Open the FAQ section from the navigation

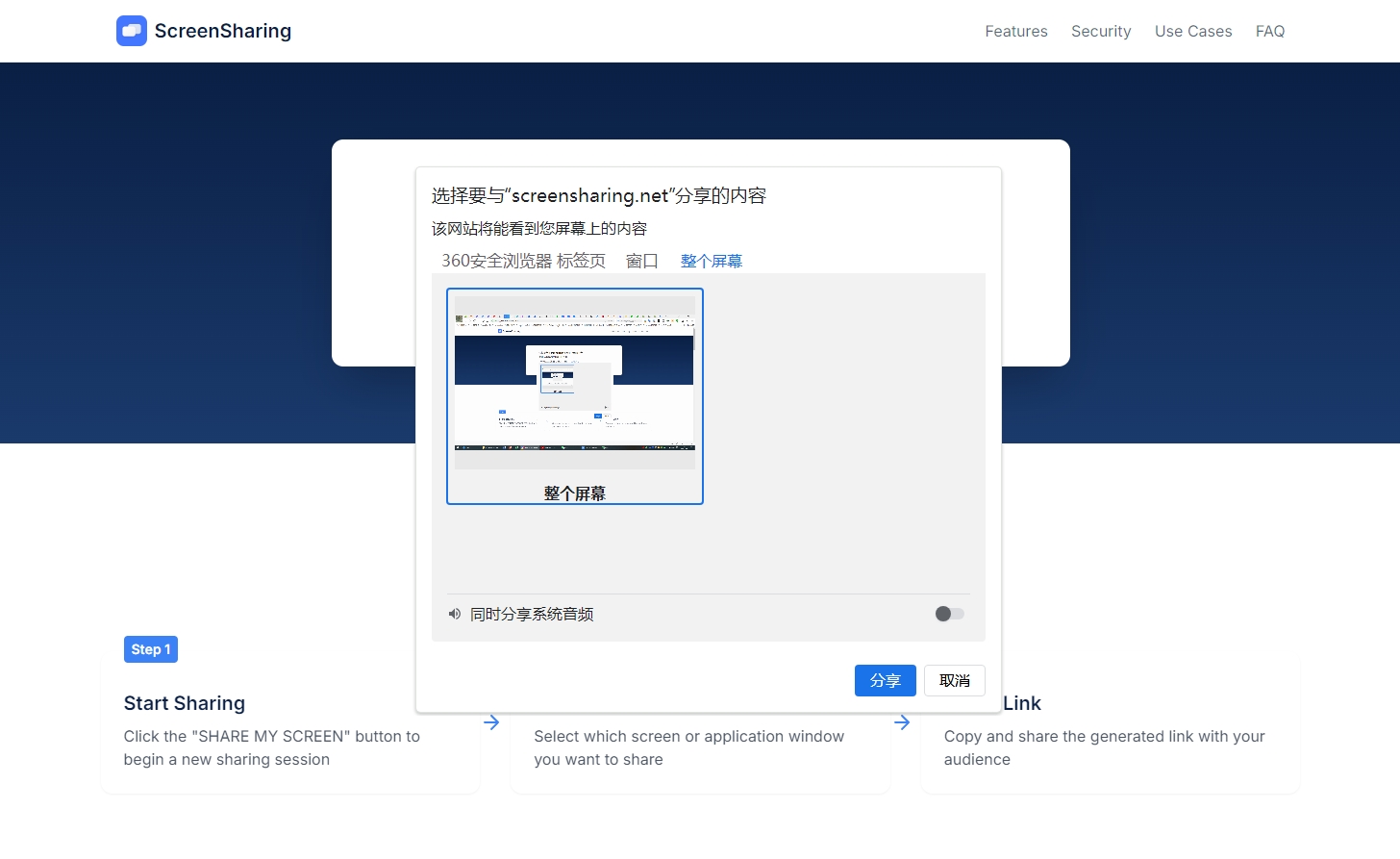[1270, 31]
